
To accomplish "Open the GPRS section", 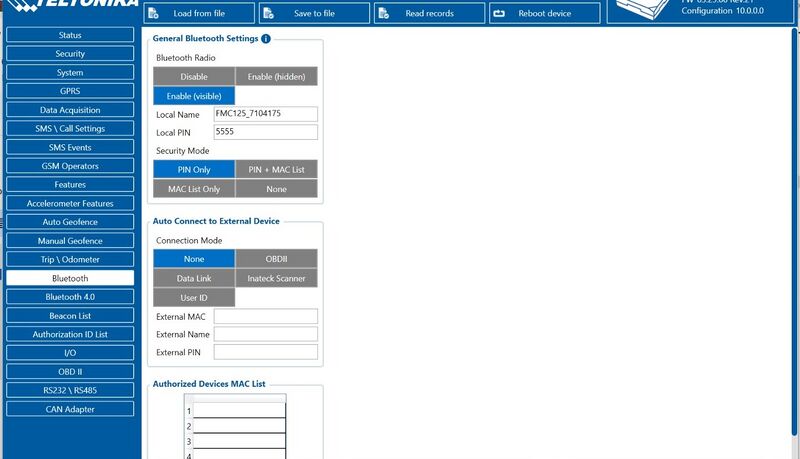I will pyautogui.click(x=70, y=91).
